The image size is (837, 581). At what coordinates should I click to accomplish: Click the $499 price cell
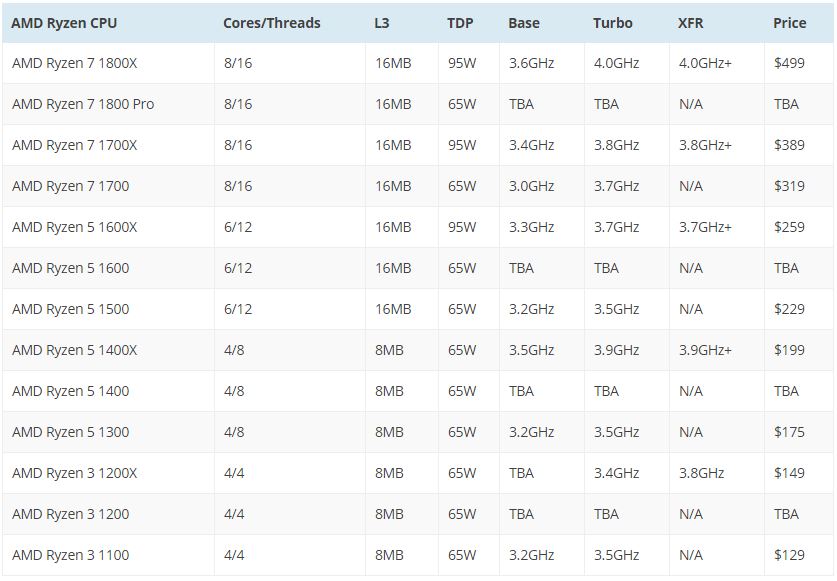pos(789,63)
